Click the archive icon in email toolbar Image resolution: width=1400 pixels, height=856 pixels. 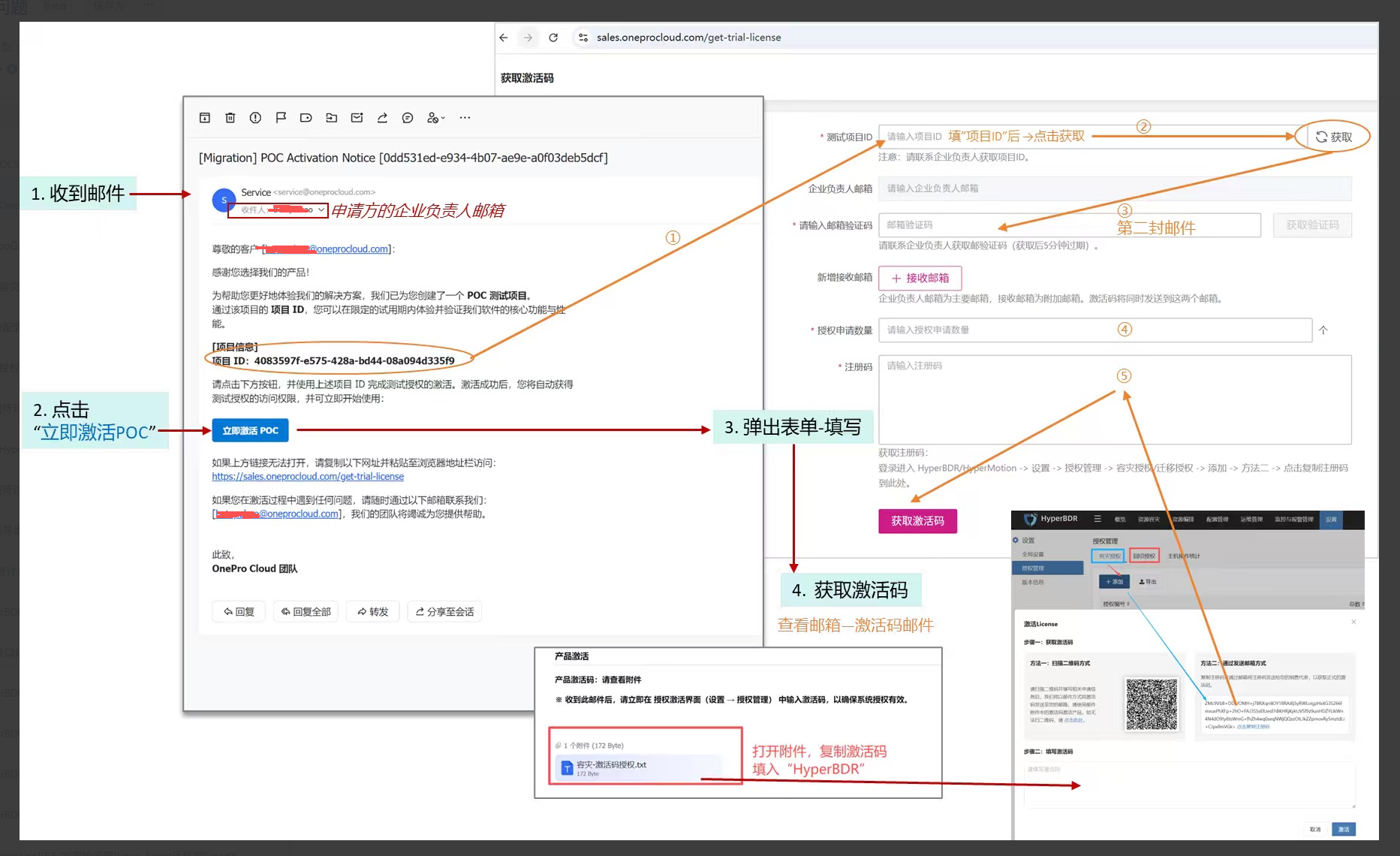tap(204, 118)
